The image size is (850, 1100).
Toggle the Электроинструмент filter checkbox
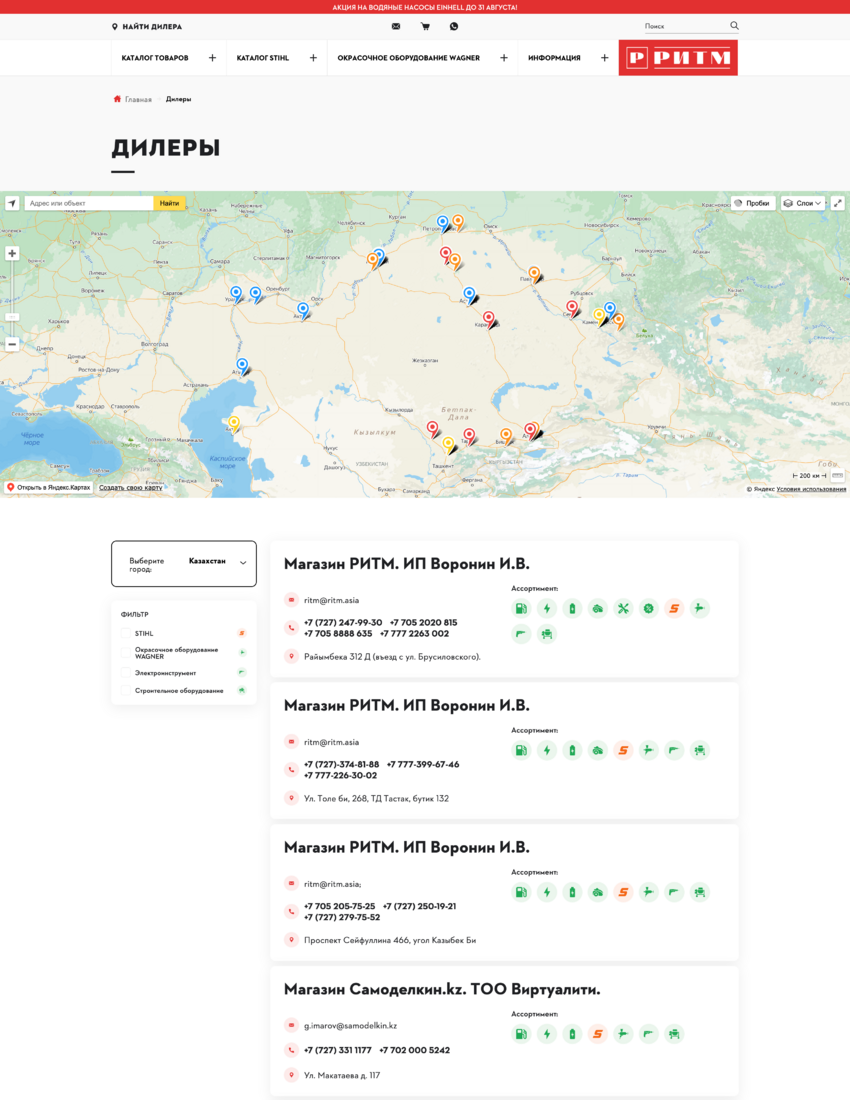126,672
